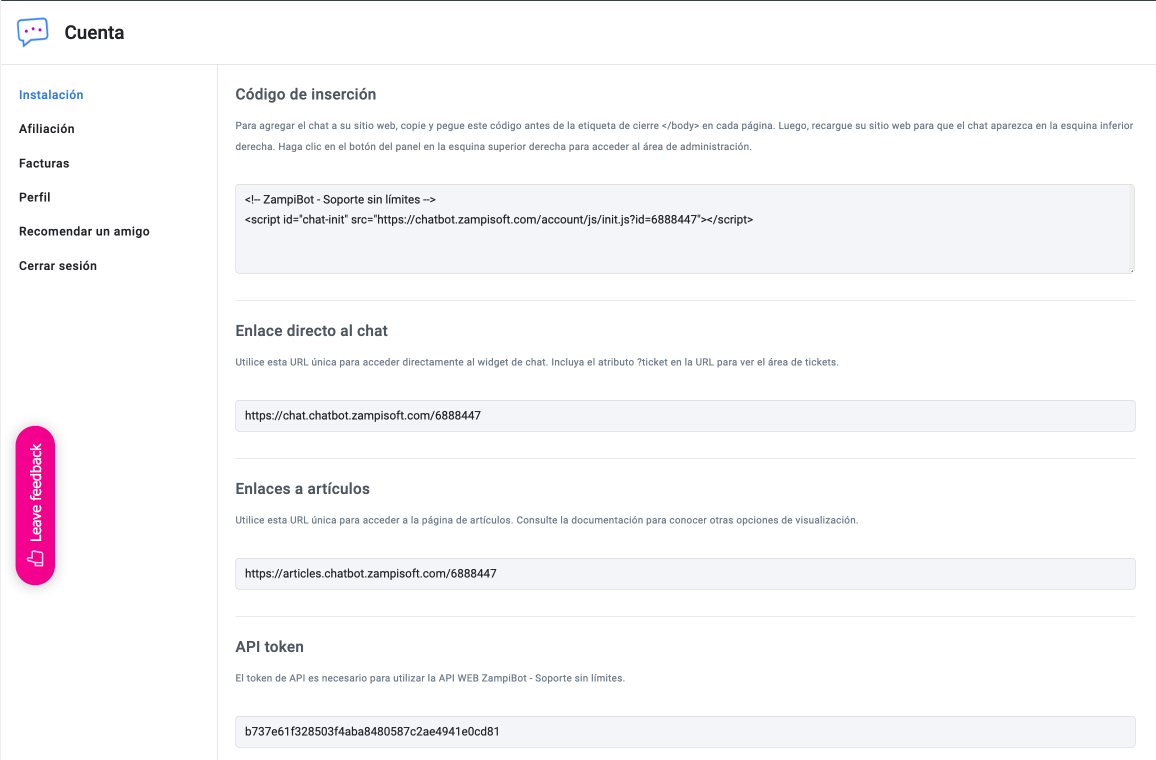The width and height of the screenshot is (1156, 760).
Task: Click Cerrar sesión to log out
Action: [x=58, y=266]
